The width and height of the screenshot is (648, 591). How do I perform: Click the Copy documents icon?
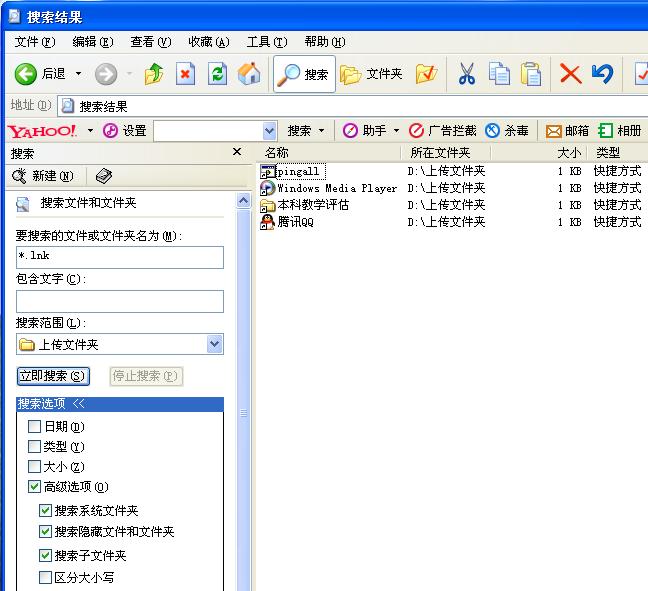[499, 74]
